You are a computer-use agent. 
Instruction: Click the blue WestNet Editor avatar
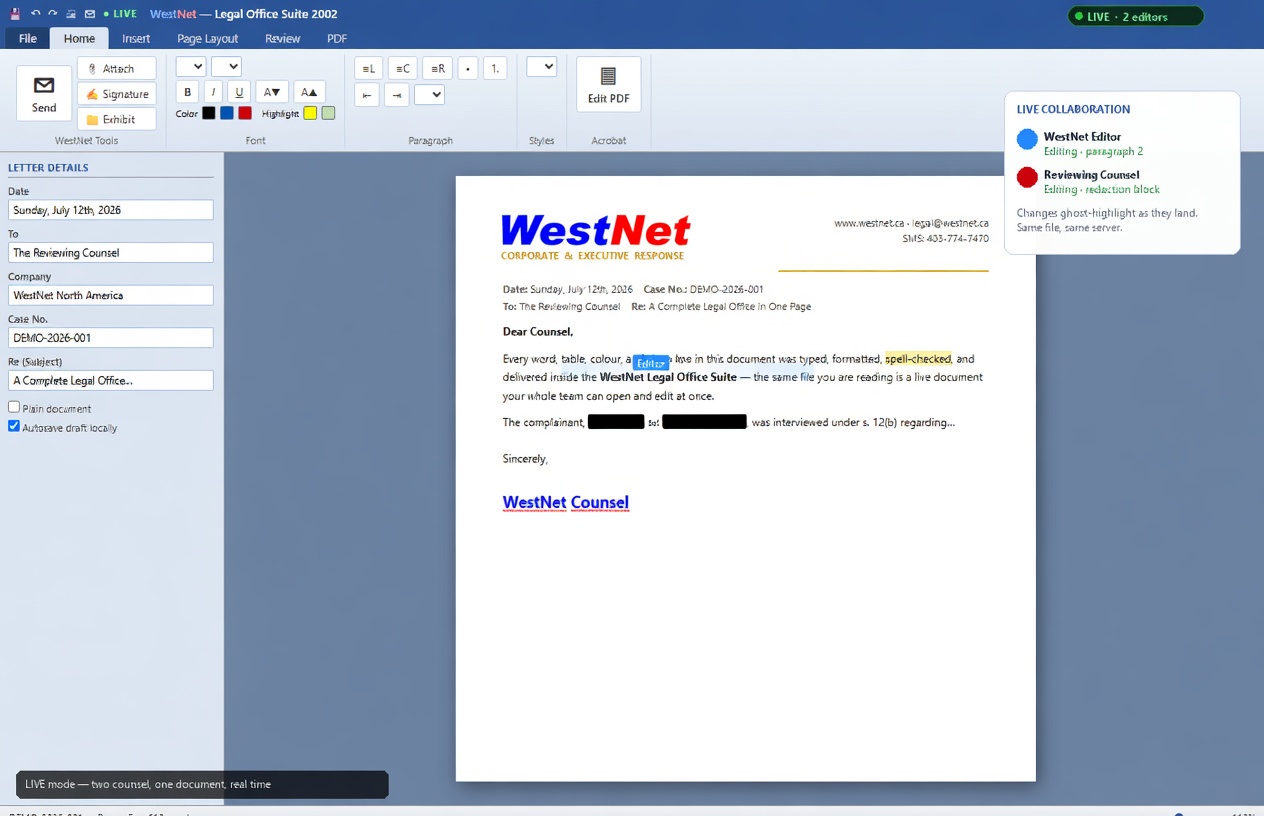point(1027,139)
